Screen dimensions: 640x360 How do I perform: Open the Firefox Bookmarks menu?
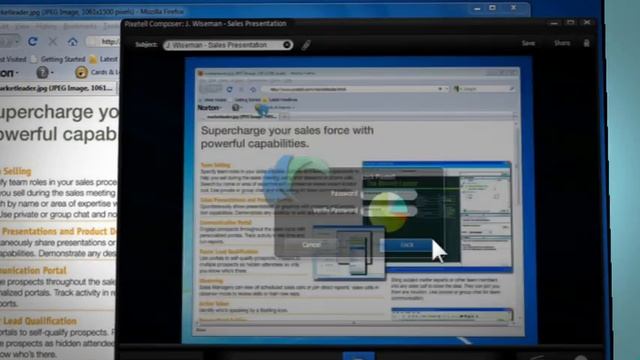tap(80, 27)
